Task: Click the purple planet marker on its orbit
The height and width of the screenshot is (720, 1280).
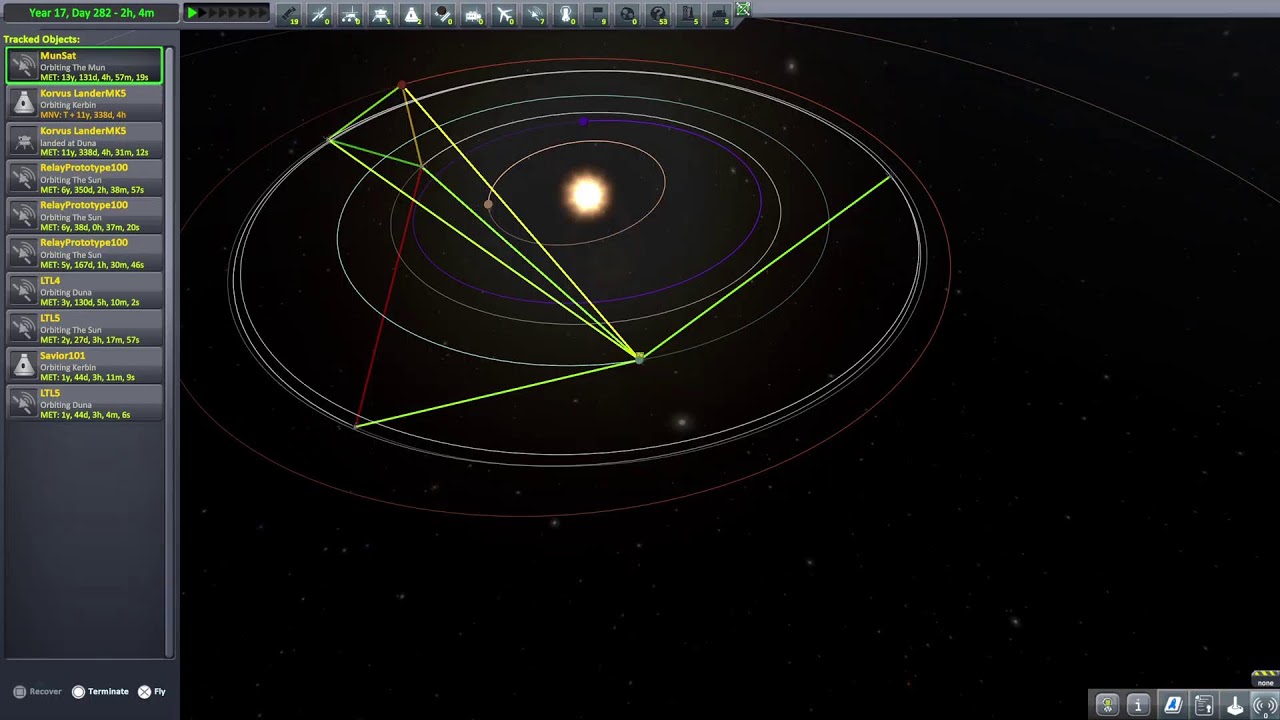Action: [x=584, y=122]
